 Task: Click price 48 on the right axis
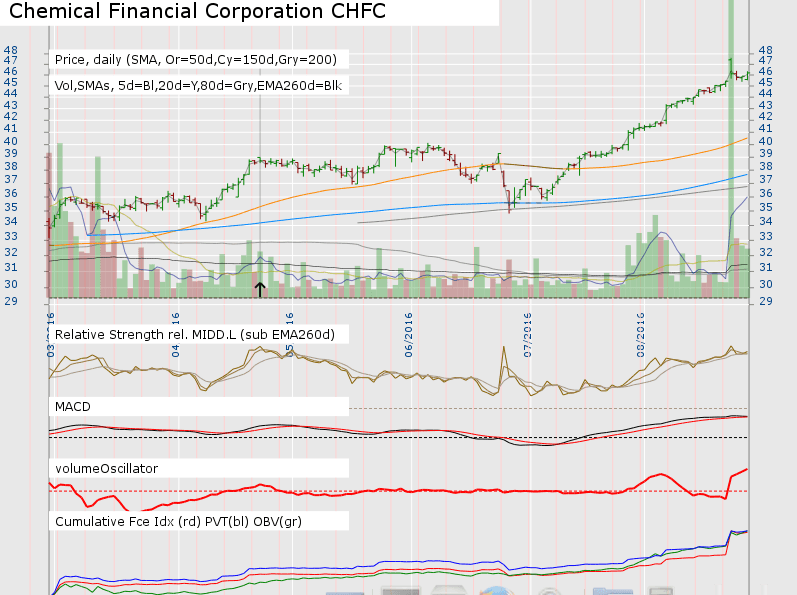pyautogui.click(x=765, y=50)
